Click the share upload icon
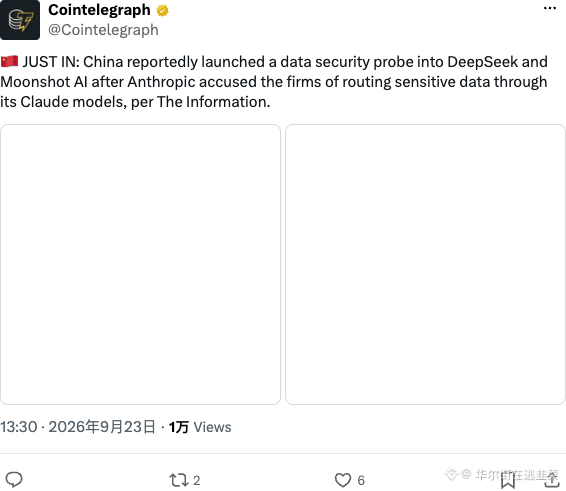566x491 pixels. [552, 480]
